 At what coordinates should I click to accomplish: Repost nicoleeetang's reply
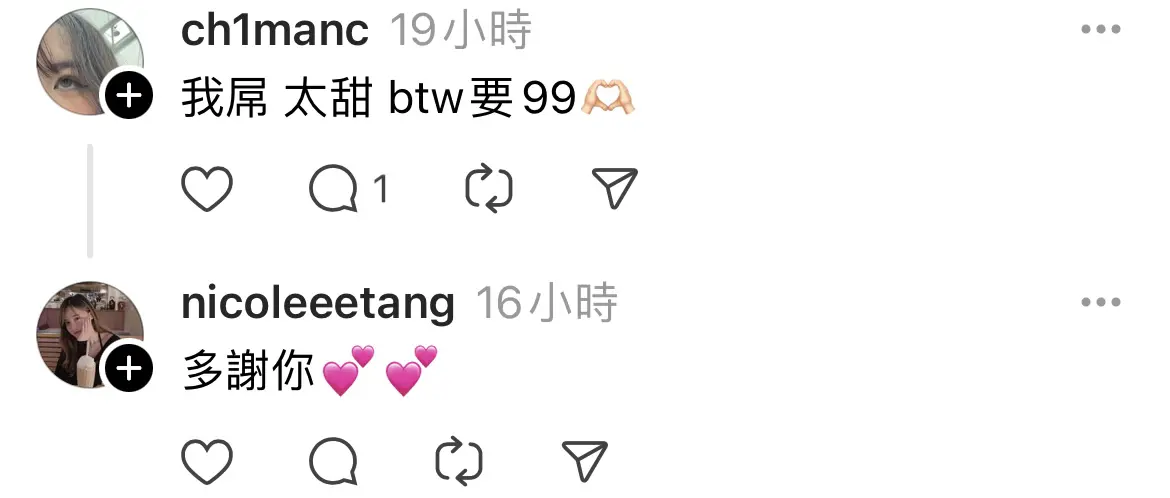click(x=459, y=461)
